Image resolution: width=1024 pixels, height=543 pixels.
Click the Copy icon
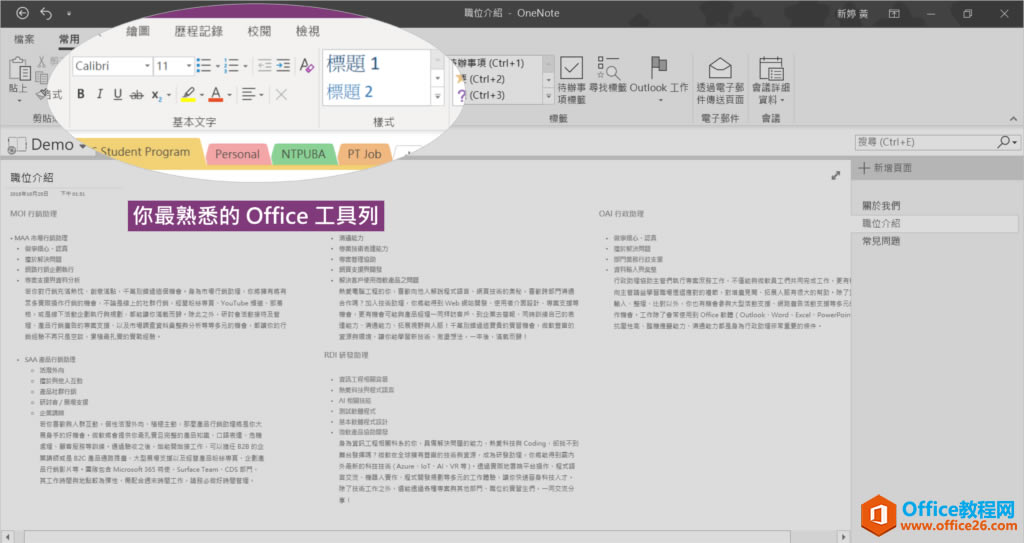pos(42,78)
